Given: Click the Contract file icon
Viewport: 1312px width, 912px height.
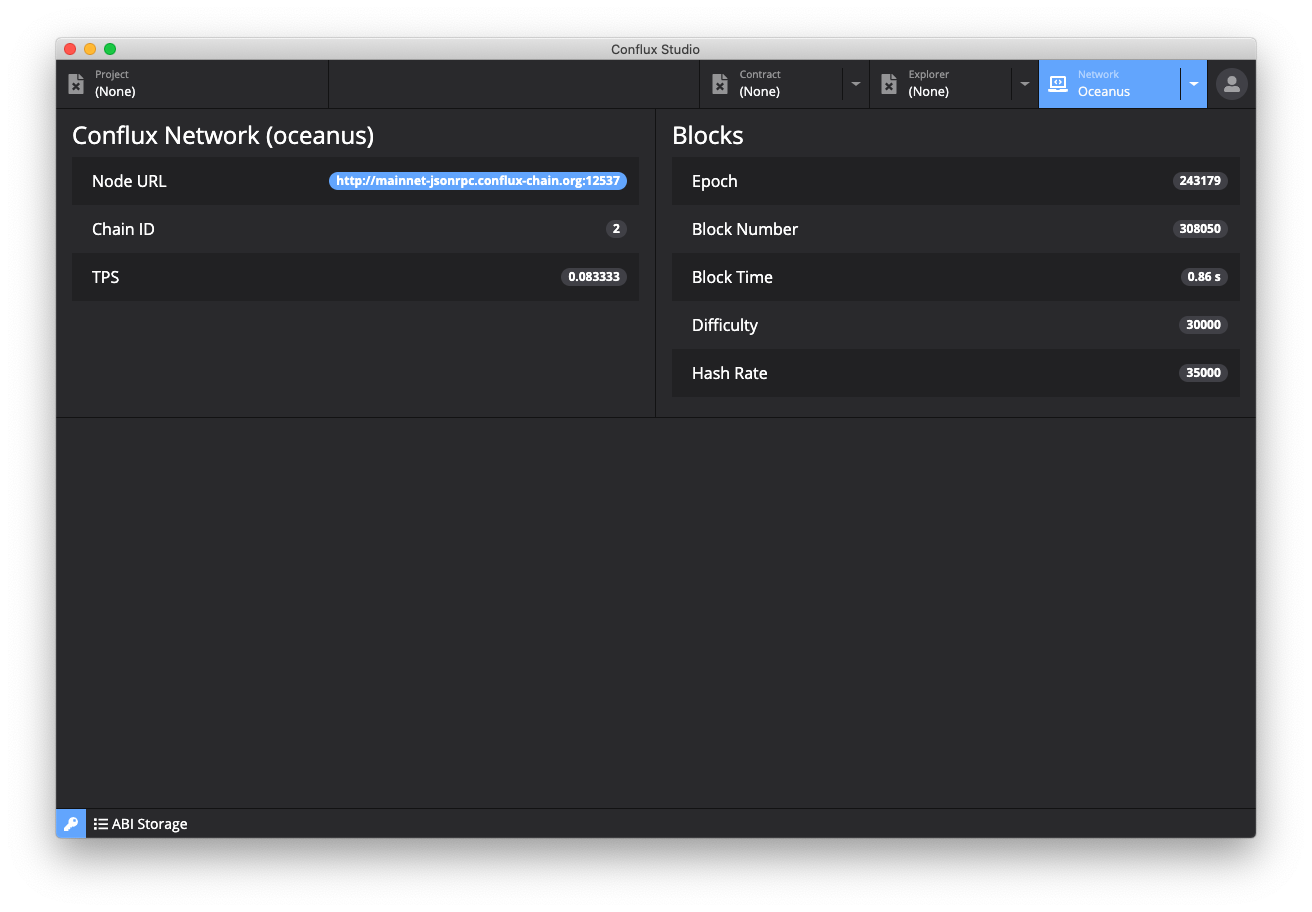Looking at the screenshot, I should (720, 84).
